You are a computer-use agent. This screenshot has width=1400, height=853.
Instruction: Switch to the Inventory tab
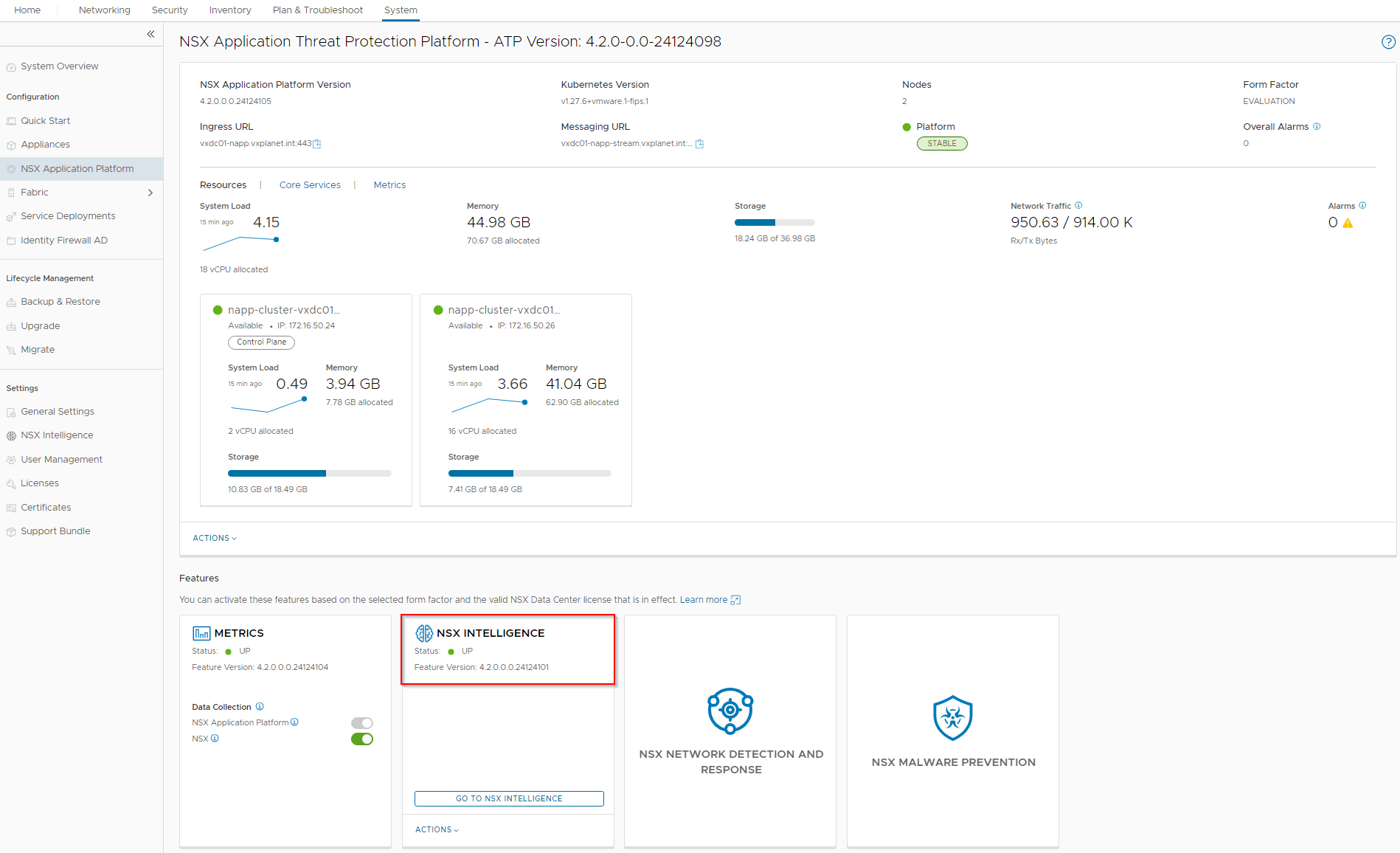[x=230, y=10]
